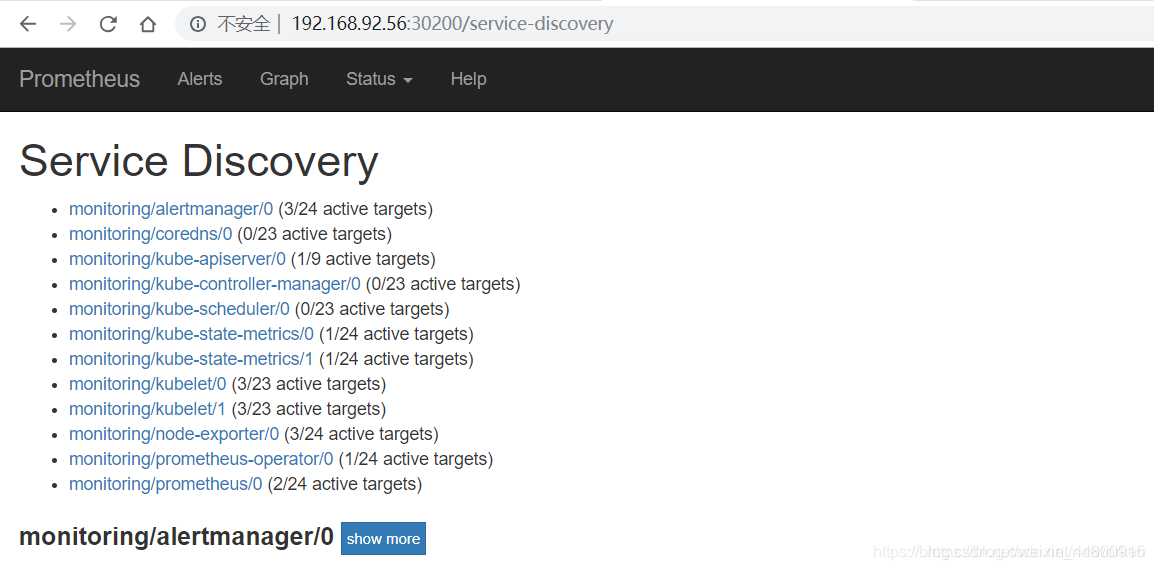Click "(0/23 active targets)" beside coredns/0
The width and height of the screenshot is (1154, 570).
pyautogui.click(x=314, y=234)
